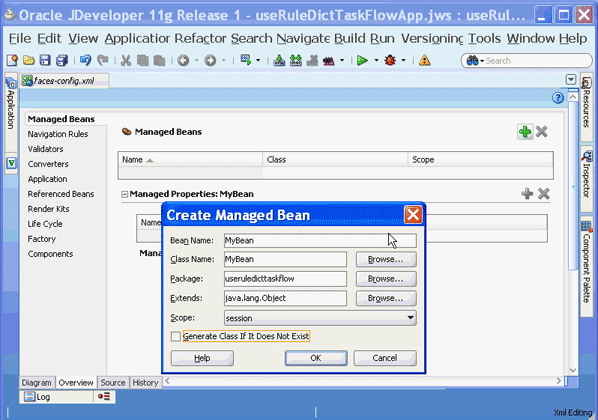Image resolution: width=598 pixels, height=420 pixels.
Task: Open the Tools menu
Action: 484,39
